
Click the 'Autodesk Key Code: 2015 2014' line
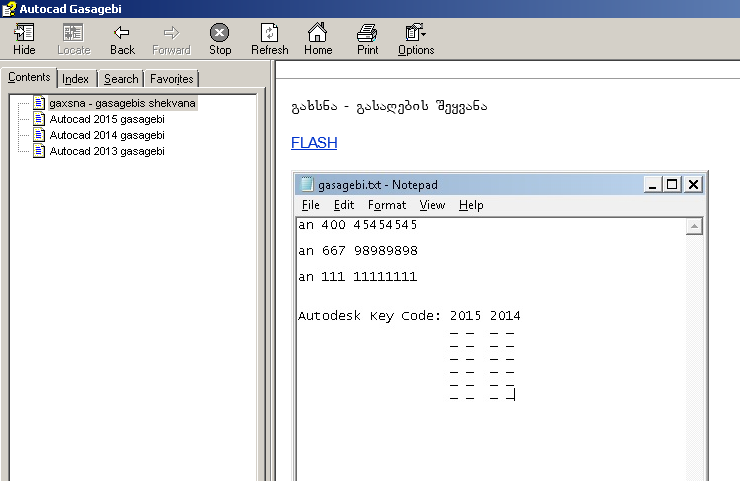pyautogui.click(x=409, y=316)
